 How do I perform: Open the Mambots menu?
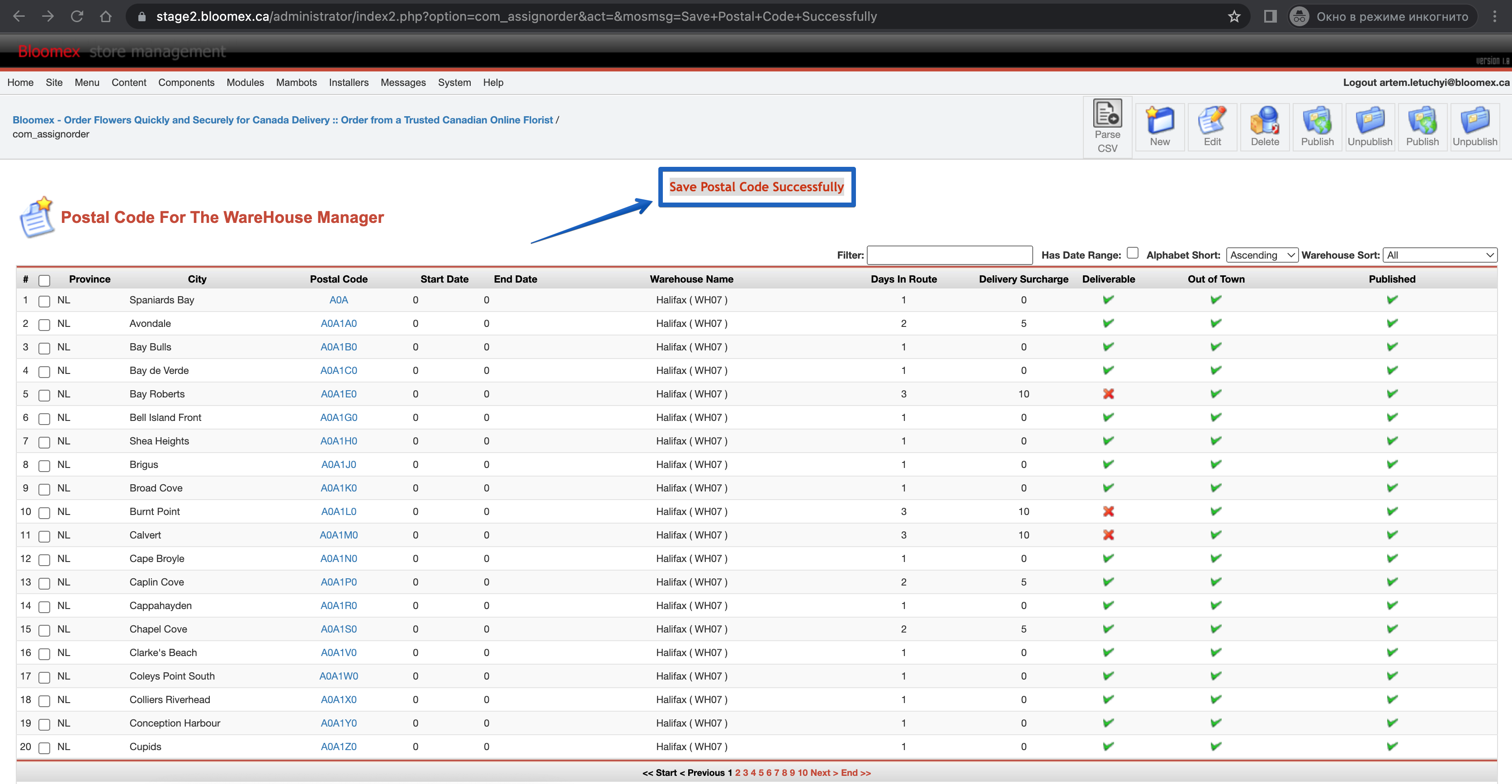point(297,83)
